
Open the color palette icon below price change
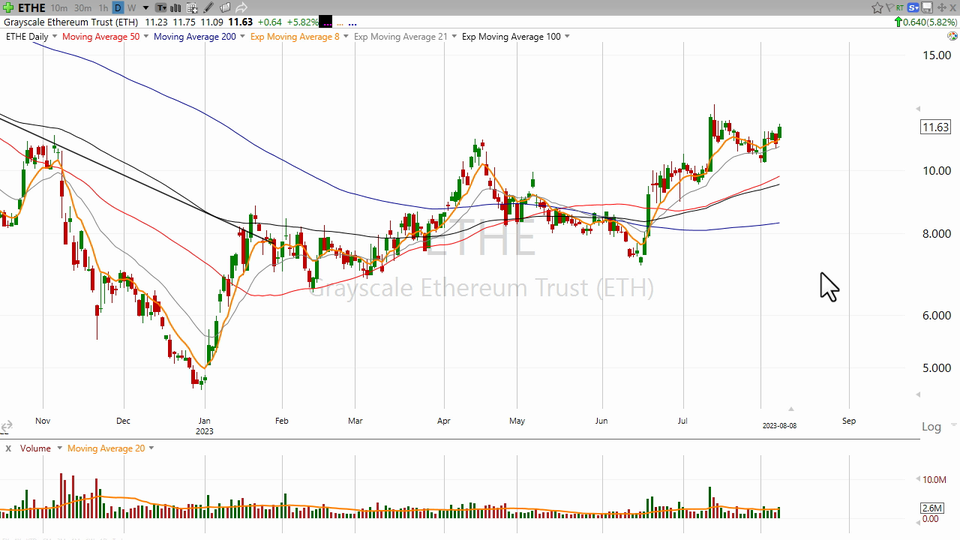952,36
